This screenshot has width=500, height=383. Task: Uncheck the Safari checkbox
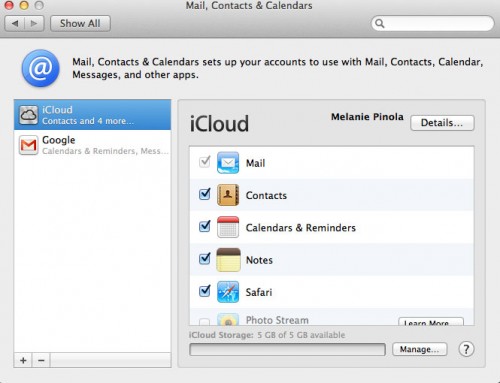(x=204, y=291)
